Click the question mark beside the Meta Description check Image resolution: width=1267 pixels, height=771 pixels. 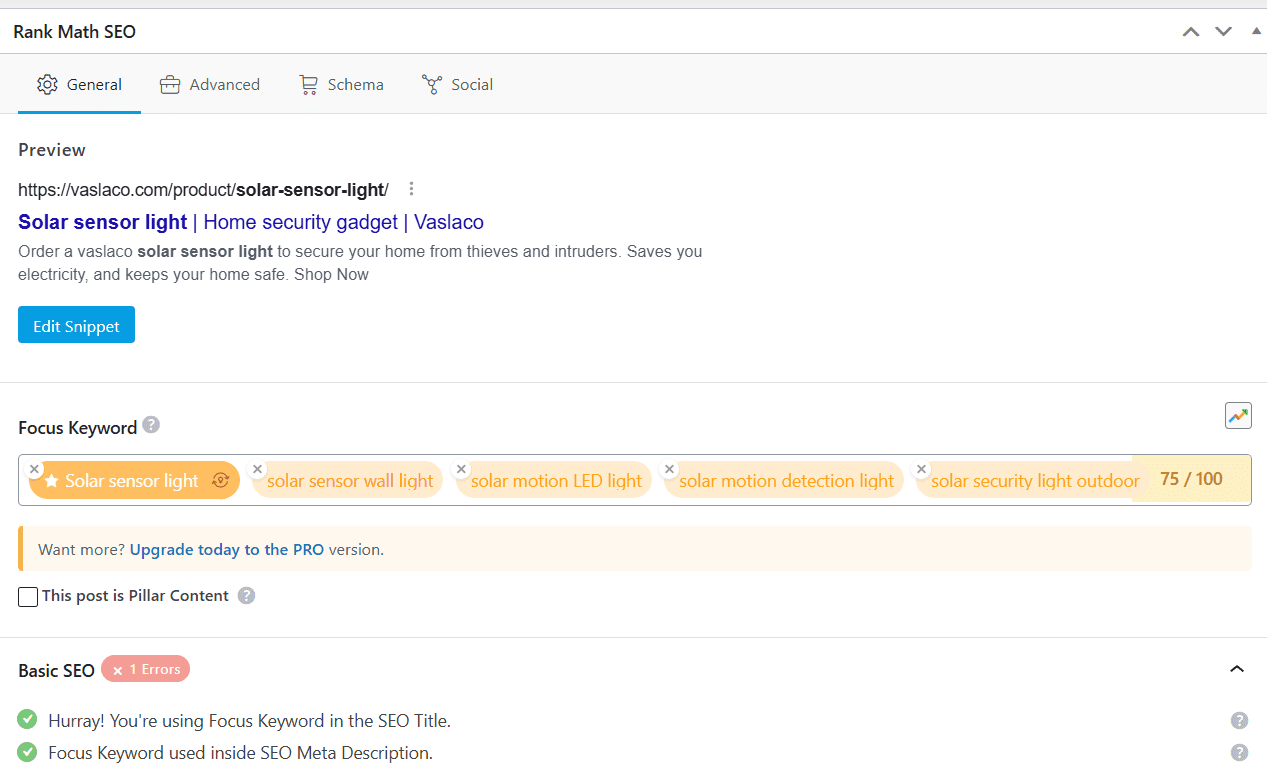[1239, 752]
